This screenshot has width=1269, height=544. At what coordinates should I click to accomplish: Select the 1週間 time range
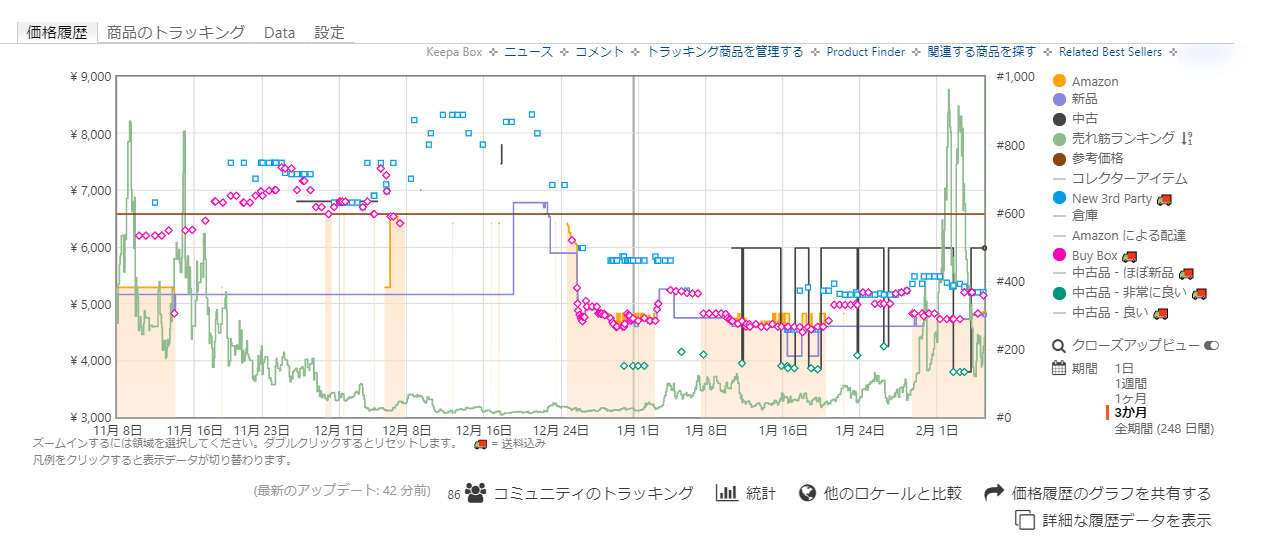coord(1131,383)
